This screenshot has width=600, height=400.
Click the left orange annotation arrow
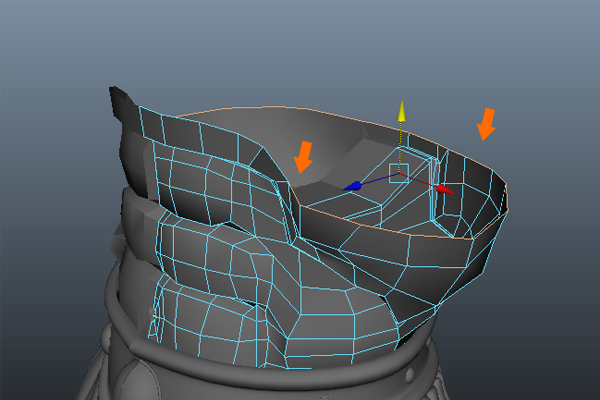coord(304,157)
